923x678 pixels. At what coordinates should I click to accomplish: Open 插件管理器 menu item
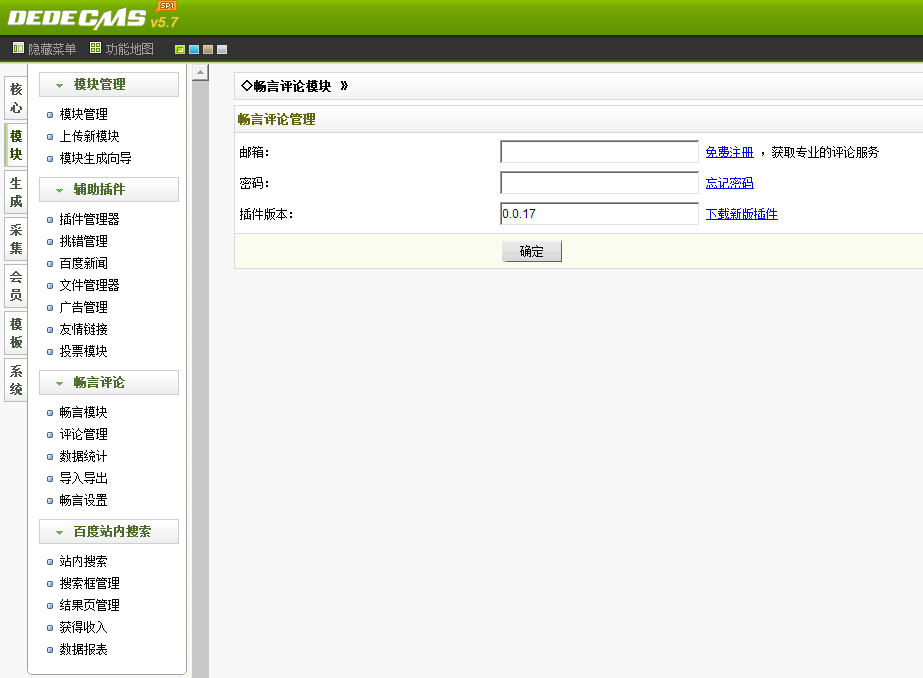coord(89,220)
